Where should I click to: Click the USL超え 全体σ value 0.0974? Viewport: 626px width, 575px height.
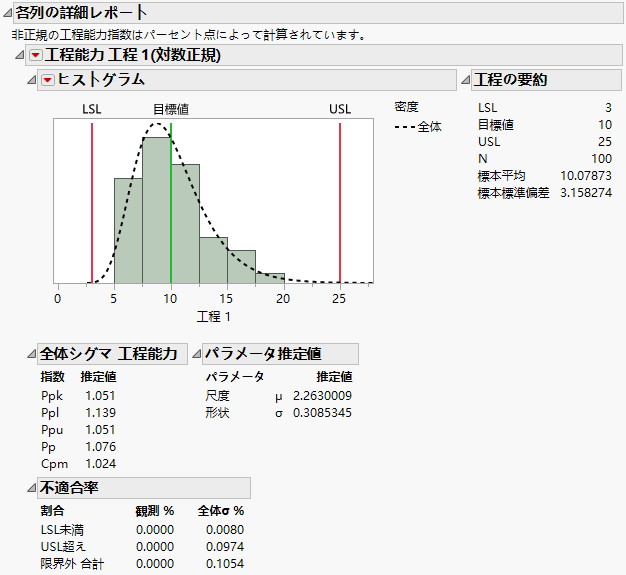click(225, 547)
